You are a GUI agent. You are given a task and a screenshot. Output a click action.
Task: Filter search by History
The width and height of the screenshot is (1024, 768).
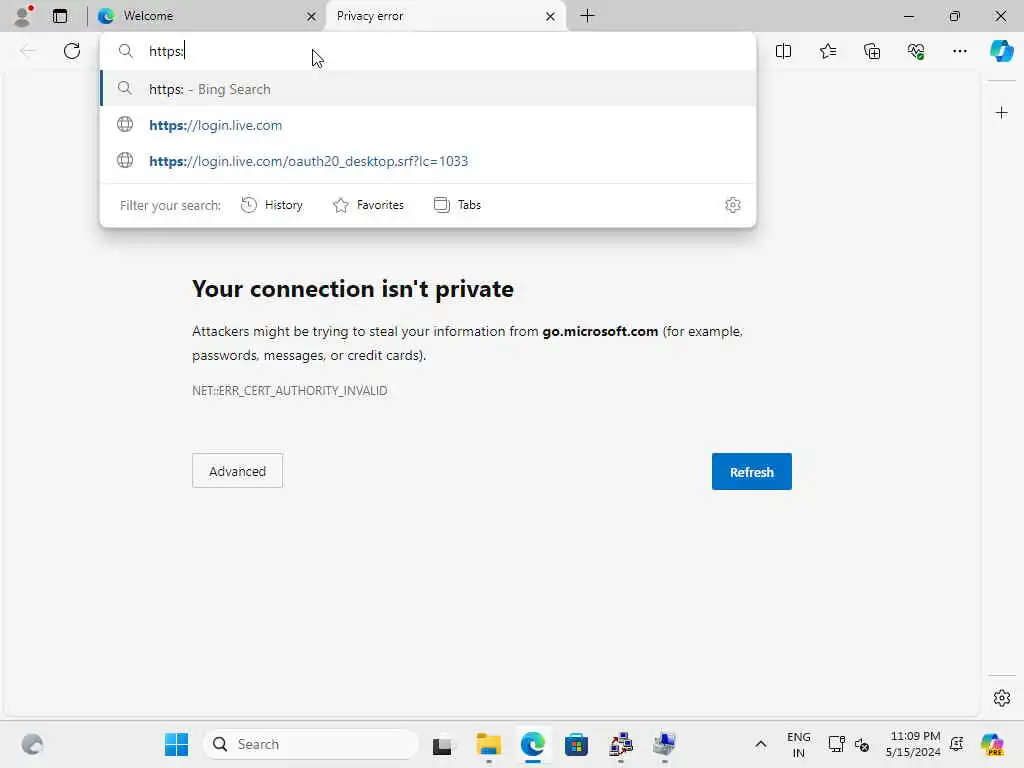pyautogui.click(x=272, y=205)
